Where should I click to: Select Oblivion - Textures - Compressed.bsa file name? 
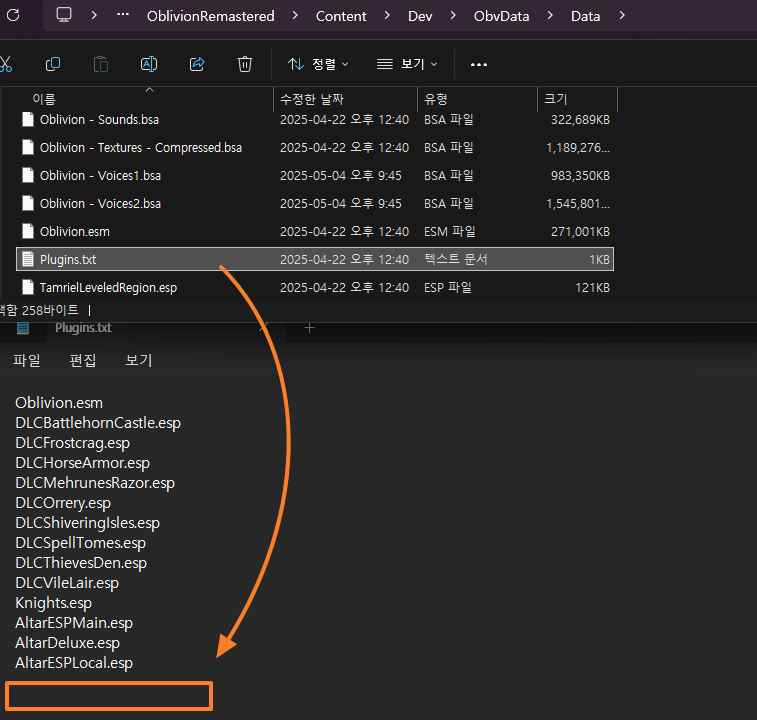point(141,147)
